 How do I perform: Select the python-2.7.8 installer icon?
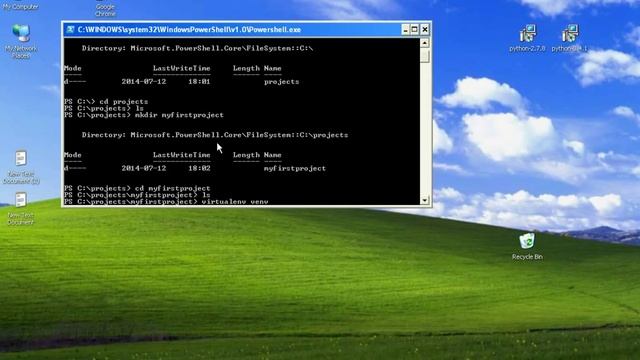pyautogui.click(x=527, y=38)
